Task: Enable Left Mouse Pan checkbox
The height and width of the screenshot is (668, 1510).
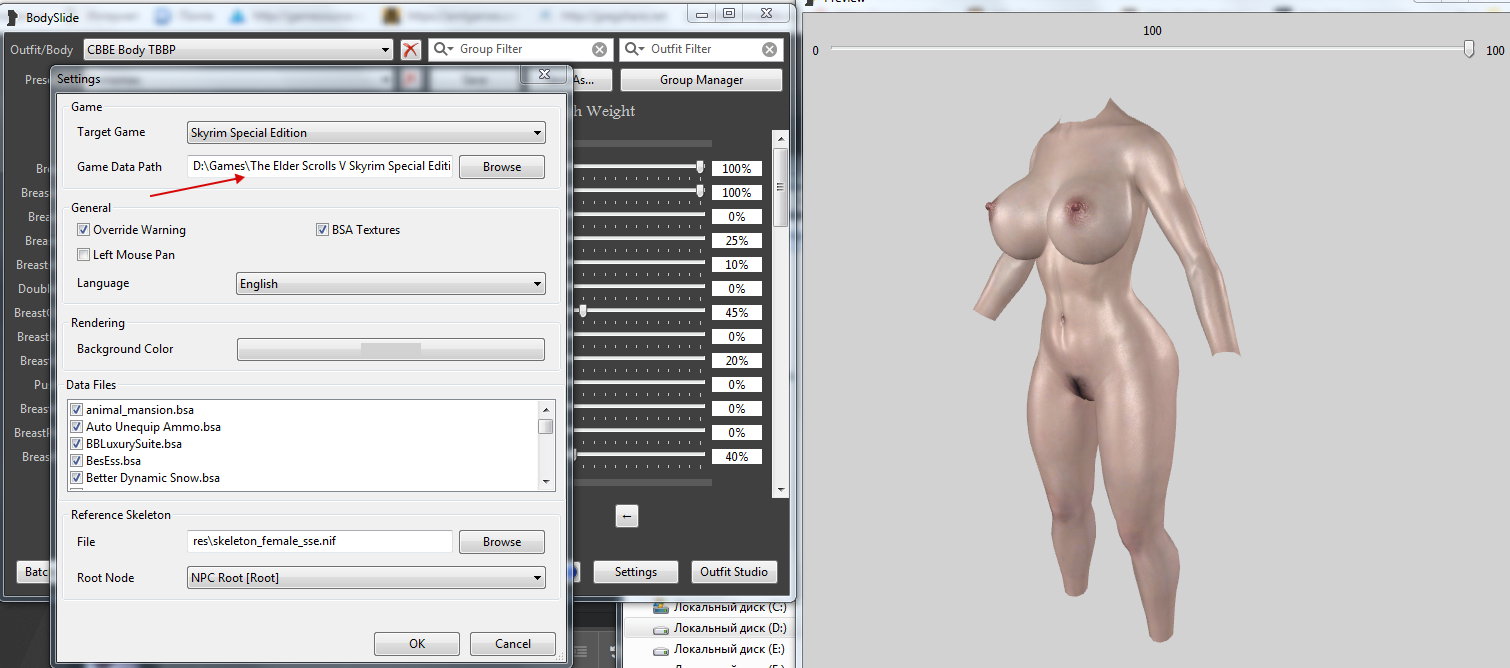Action: tap(84, 255)
